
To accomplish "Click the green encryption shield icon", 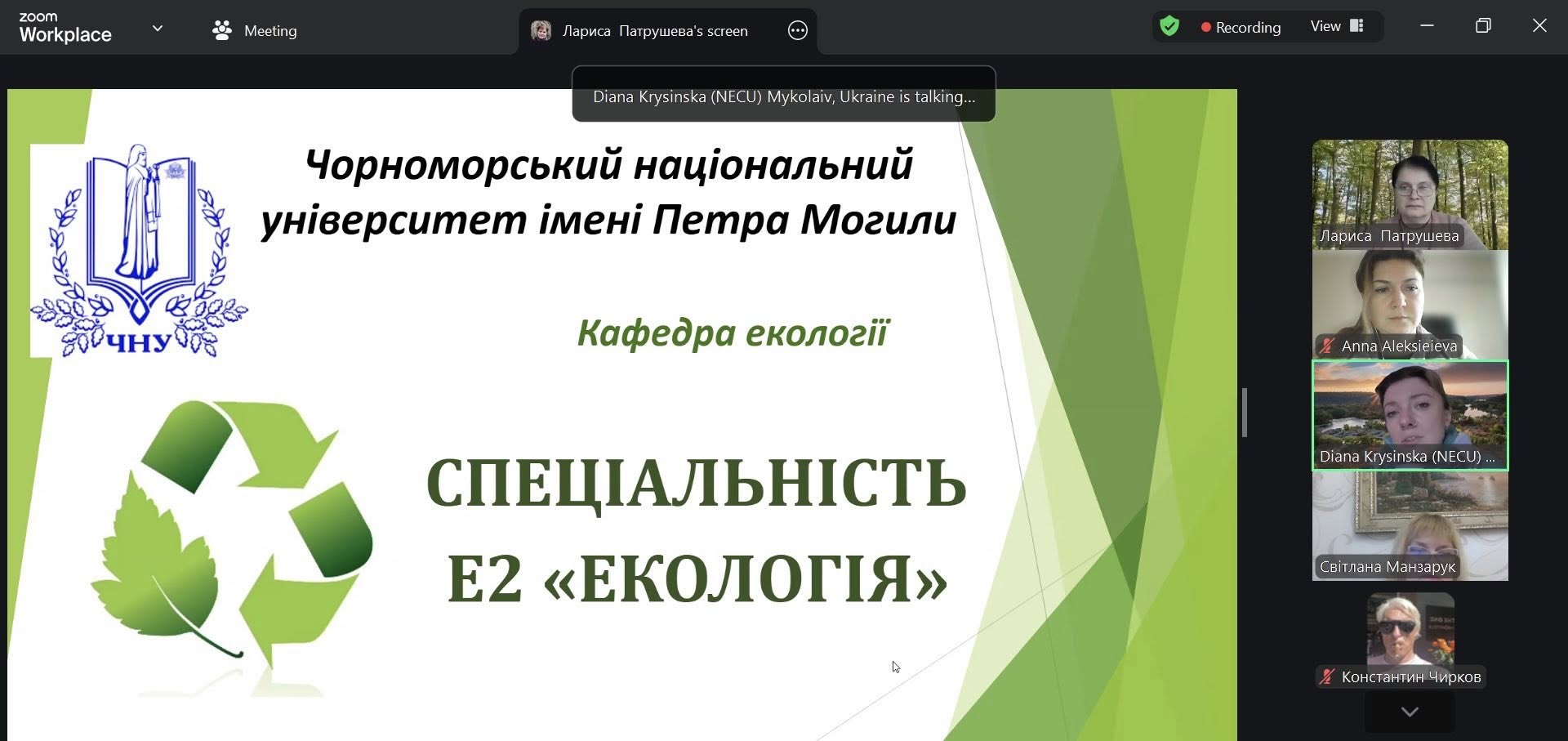I will coord(1169,27).
